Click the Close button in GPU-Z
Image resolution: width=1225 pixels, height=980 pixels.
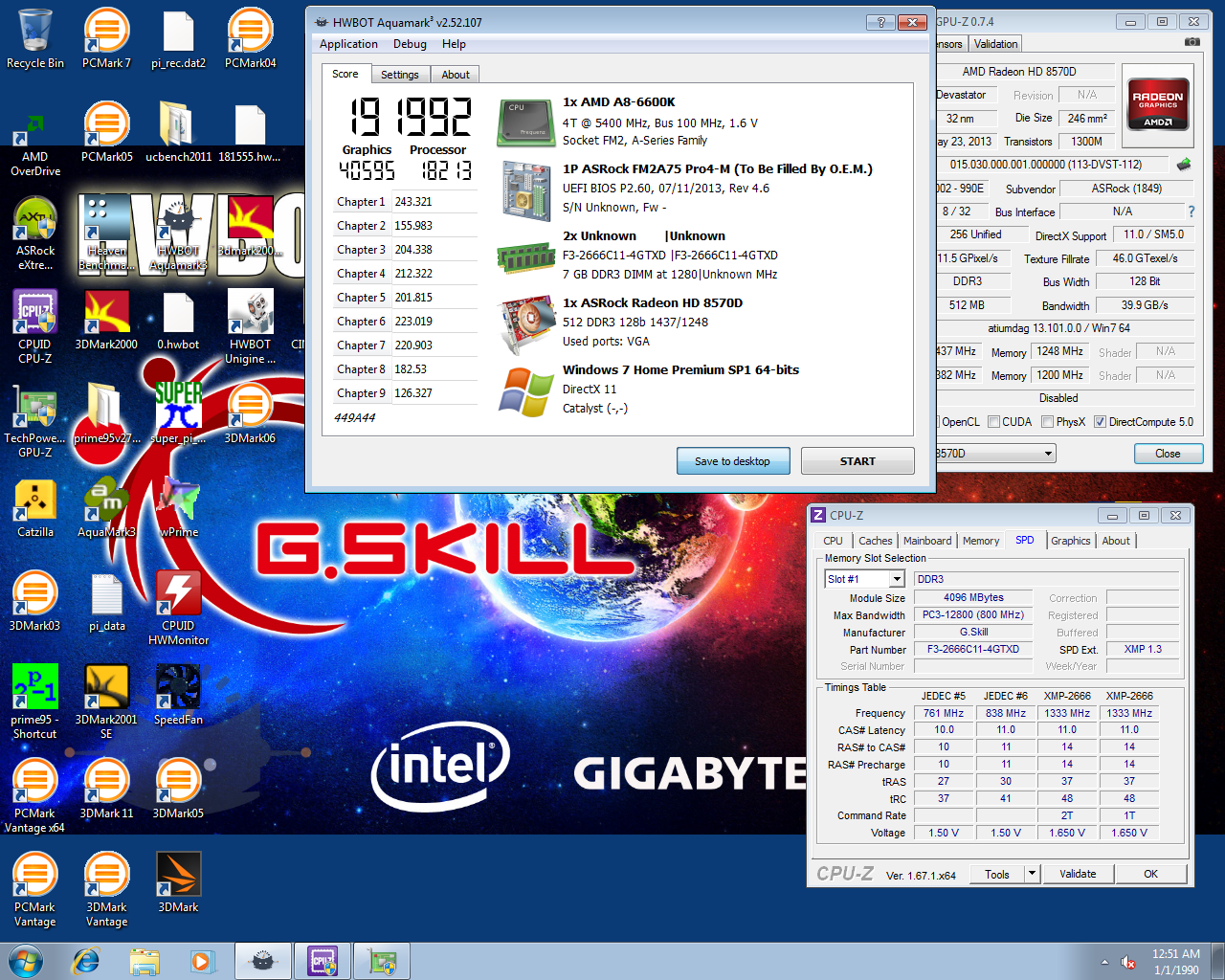1168,454
